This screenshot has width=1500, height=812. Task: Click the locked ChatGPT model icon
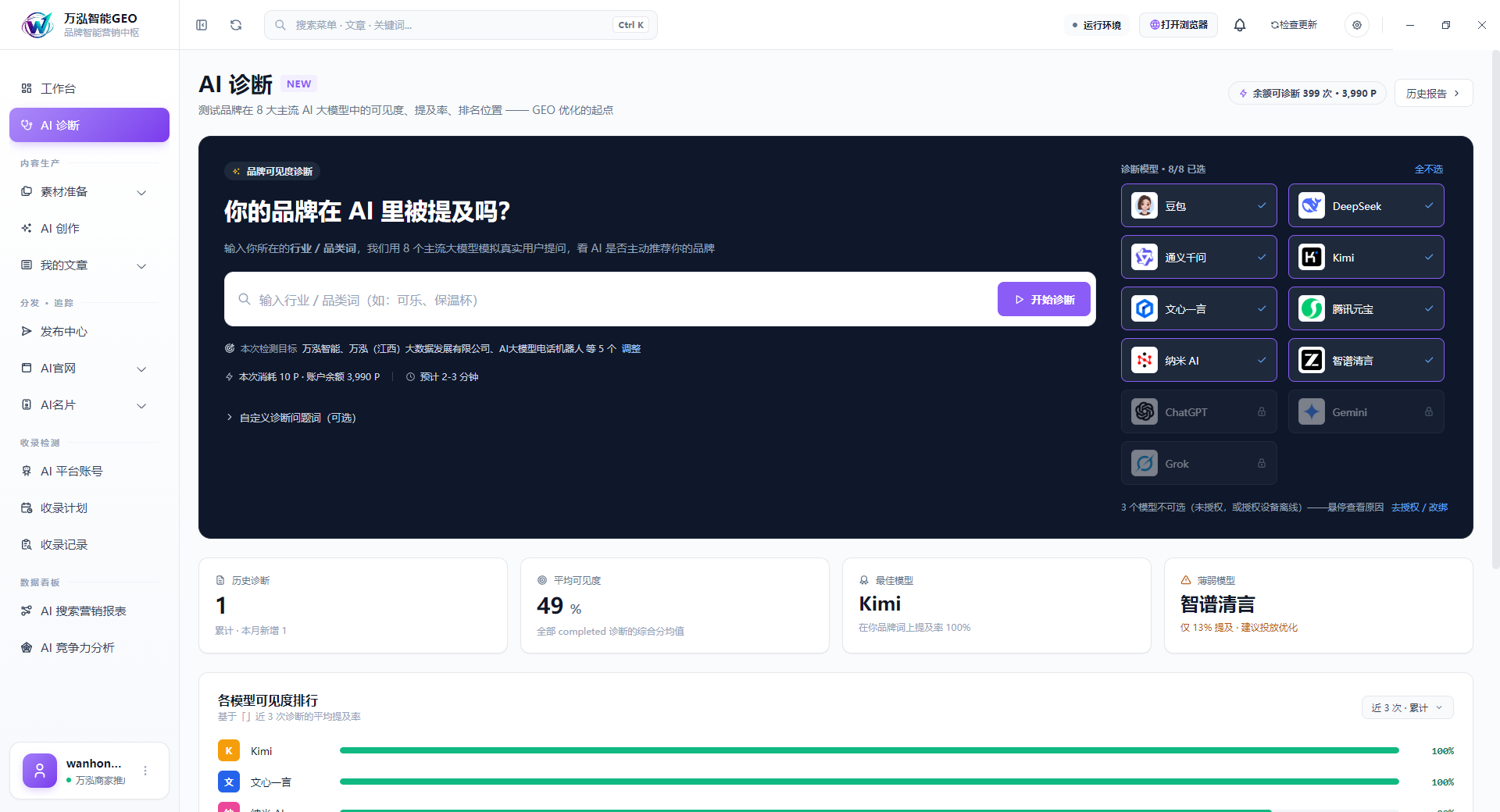1145,411
